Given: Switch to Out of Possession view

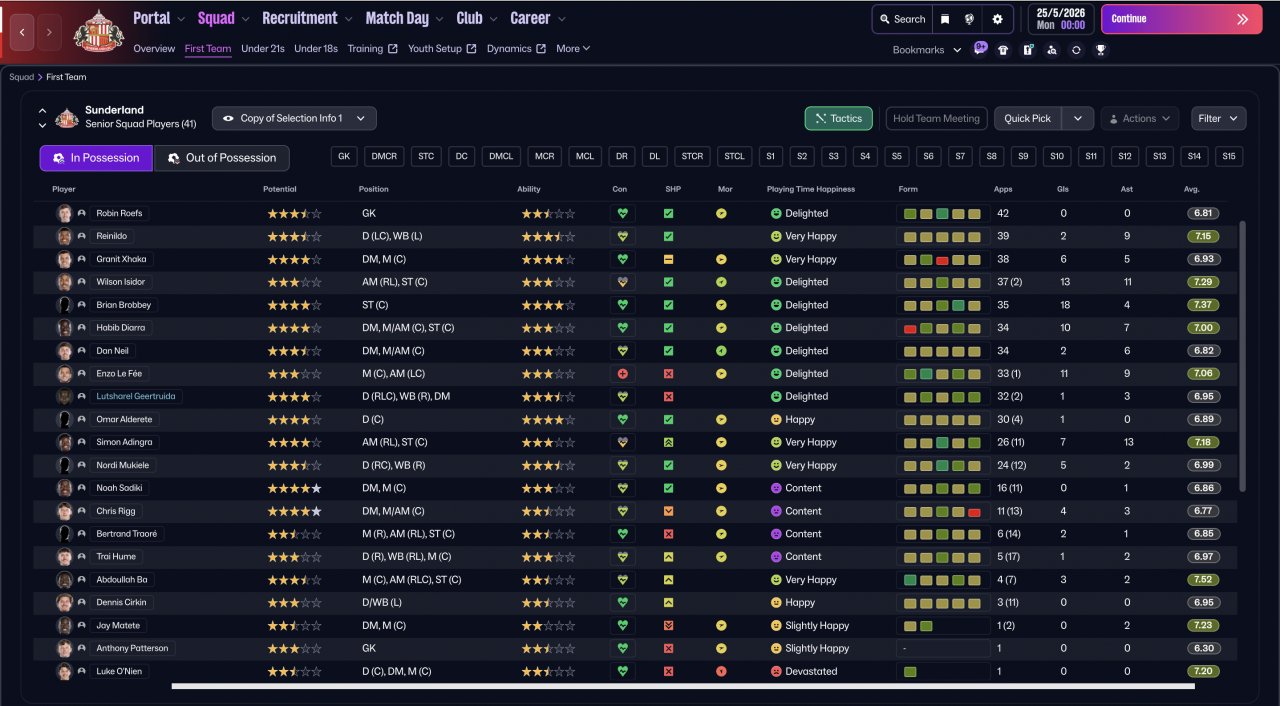Looking at the screenshot, I should point(222,158).
